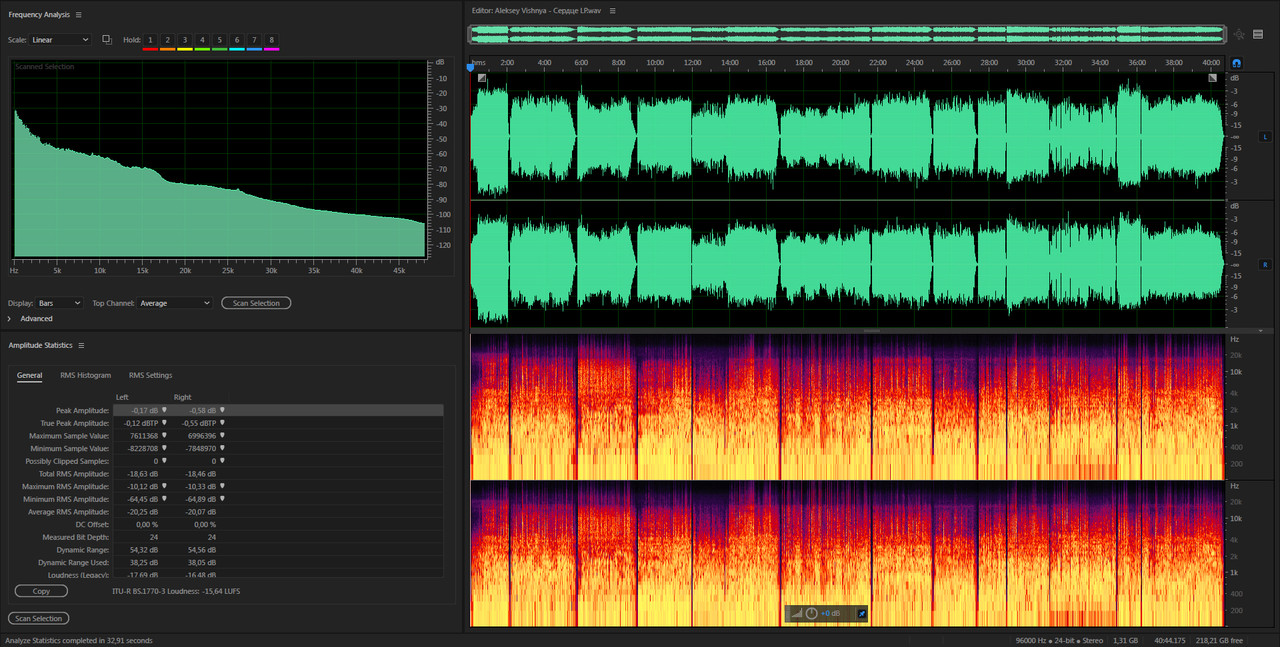Click the Copy statistics button
The height and width of the screenshot is (647, 1280).
41,591
